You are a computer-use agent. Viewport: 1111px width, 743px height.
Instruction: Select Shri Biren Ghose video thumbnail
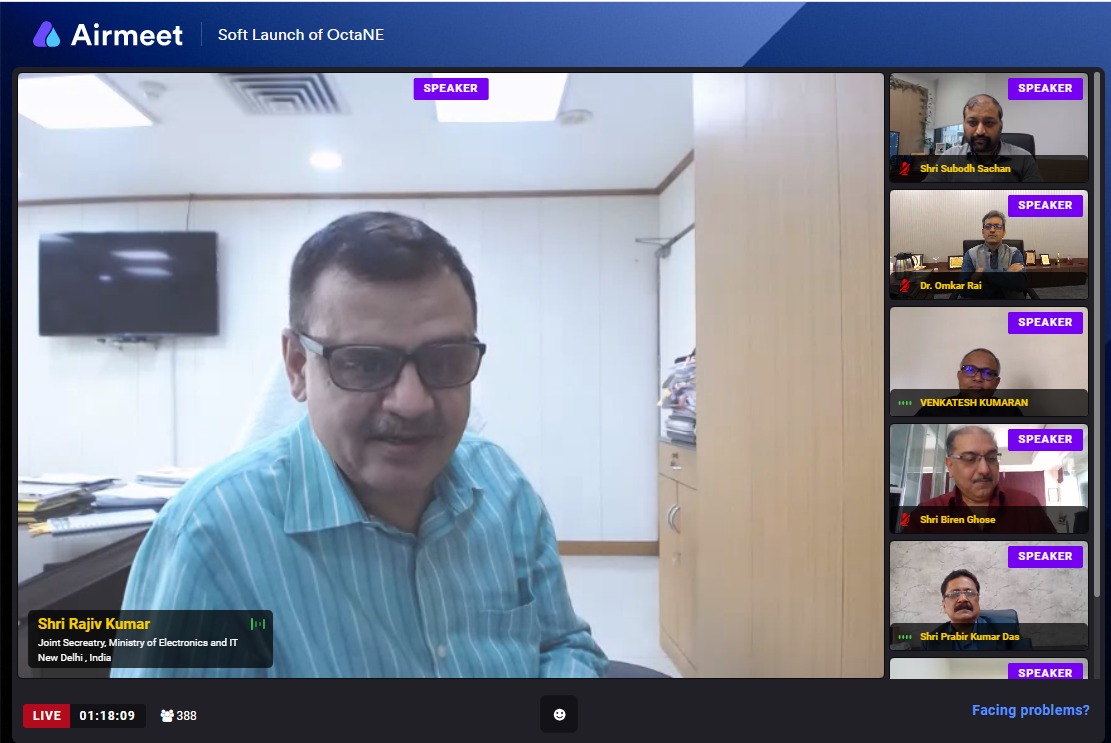pos(988,479)
